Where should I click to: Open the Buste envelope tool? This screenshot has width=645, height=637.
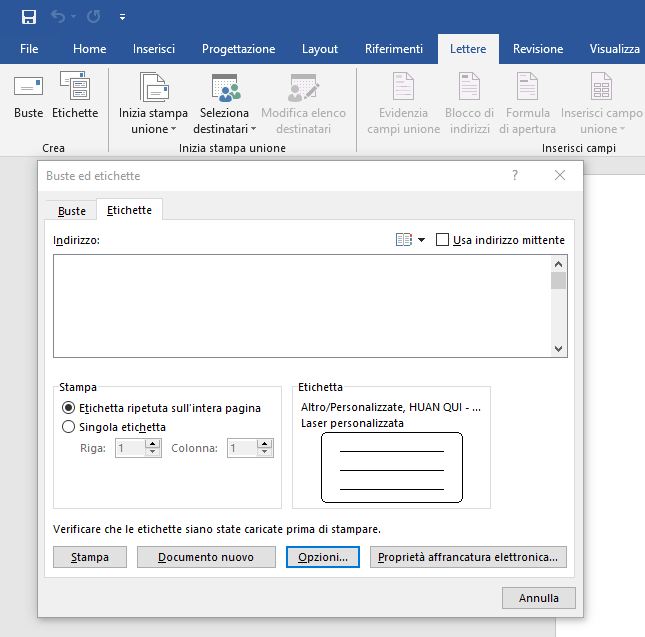28,96
